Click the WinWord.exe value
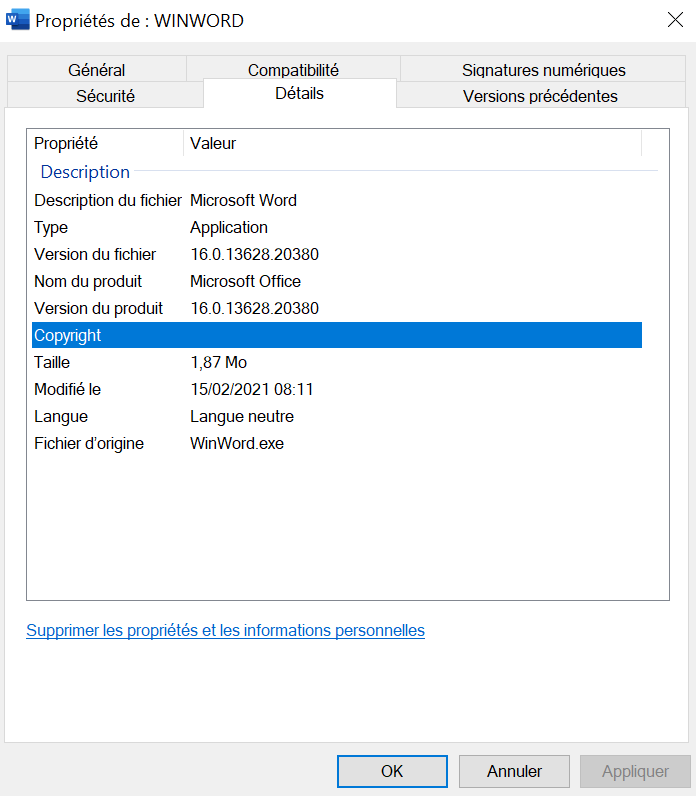 tap(237, 443)
